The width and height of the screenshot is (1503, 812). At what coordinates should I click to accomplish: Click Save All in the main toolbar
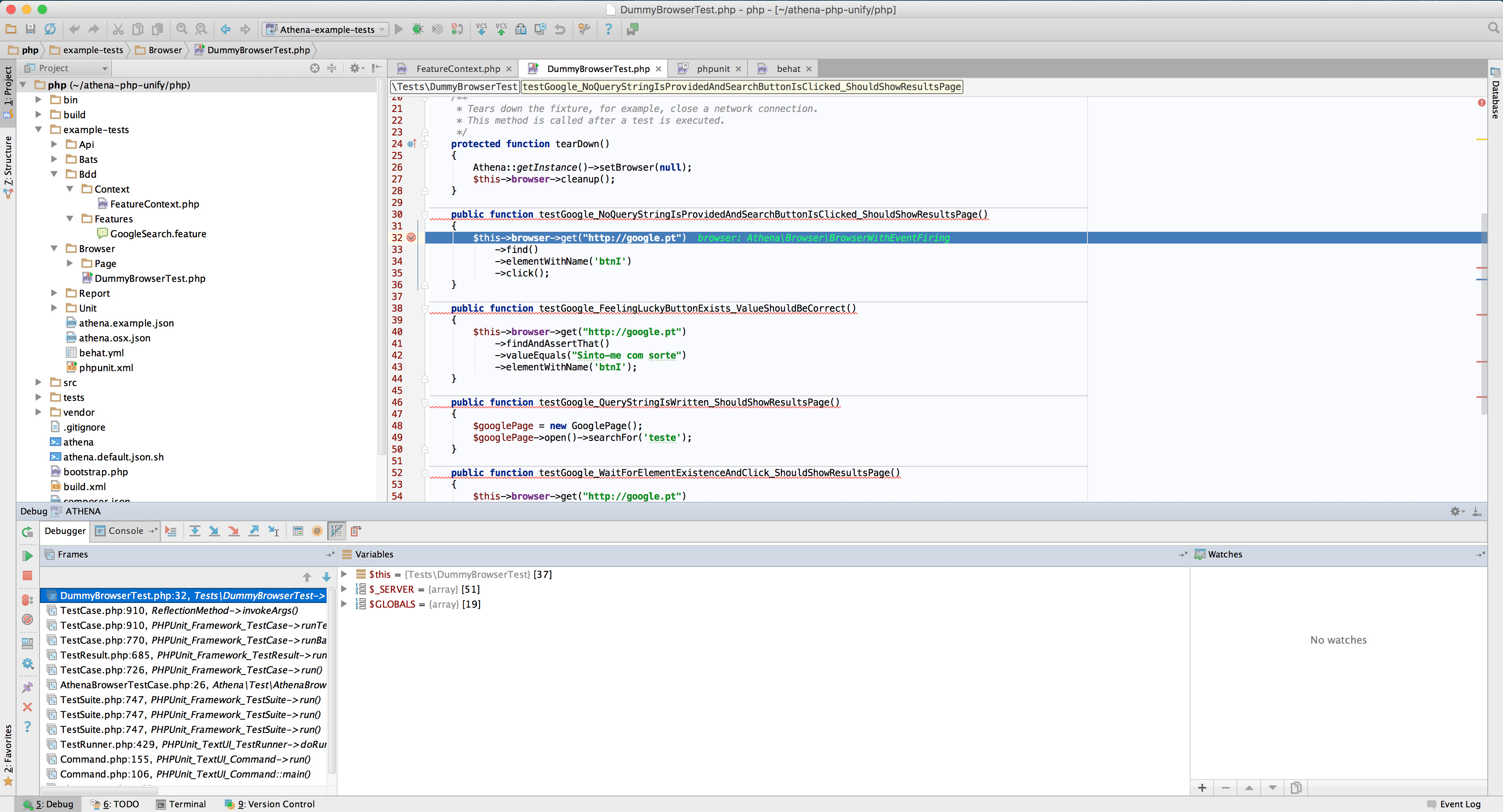click(x=30, y=29)
